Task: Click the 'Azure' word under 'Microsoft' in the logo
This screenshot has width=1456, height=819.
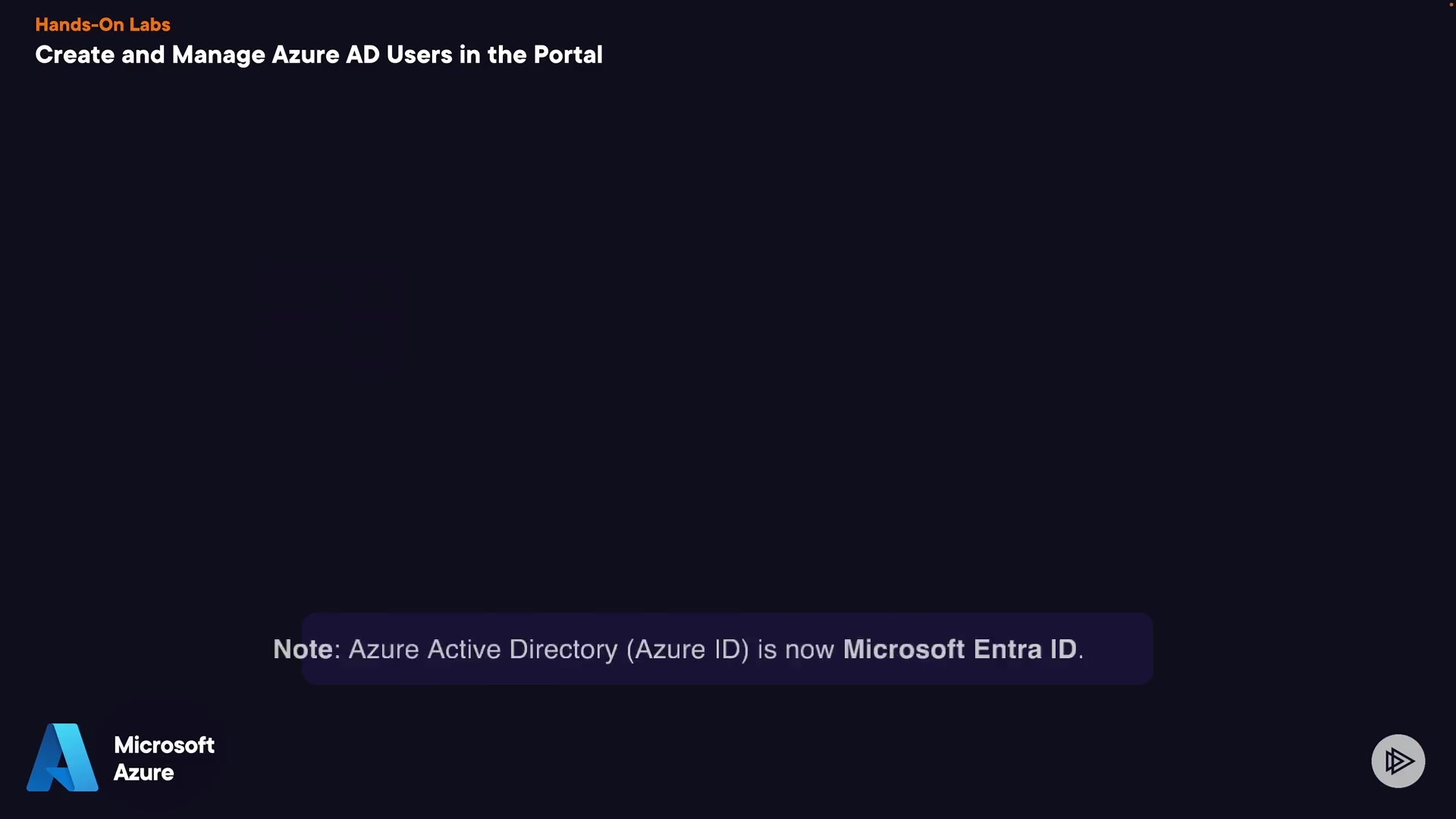Action: pyautogui.click(x=143, y=773)
